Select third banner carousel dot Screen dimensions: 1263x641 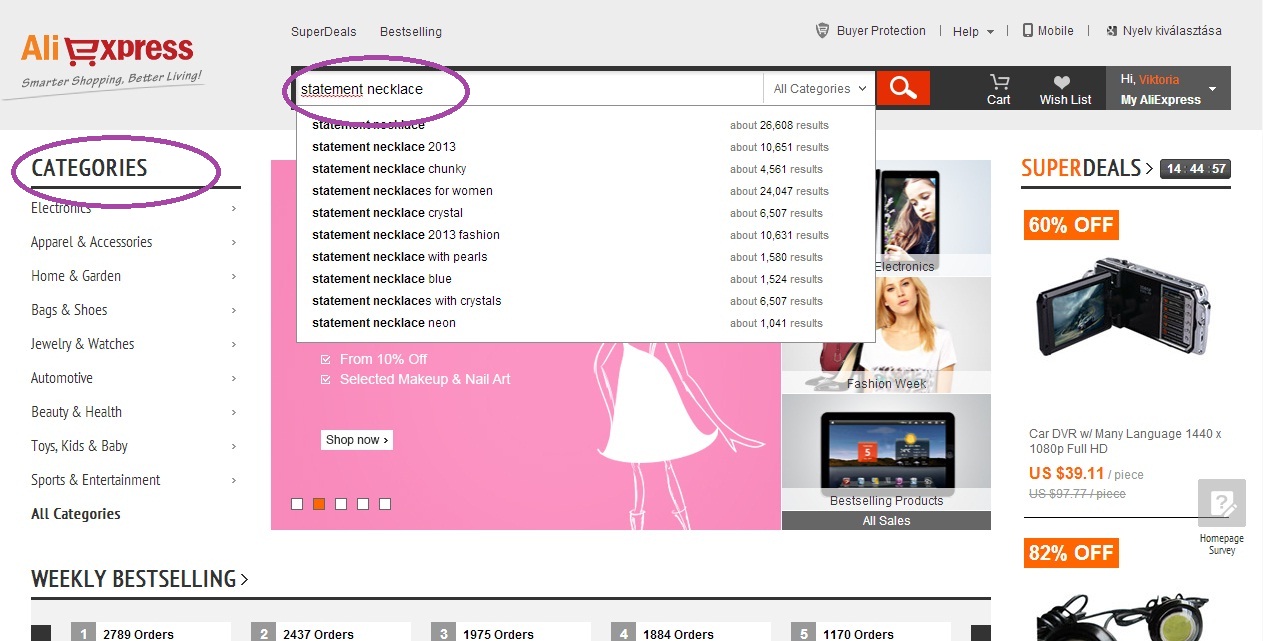click(x=341, y=504)
